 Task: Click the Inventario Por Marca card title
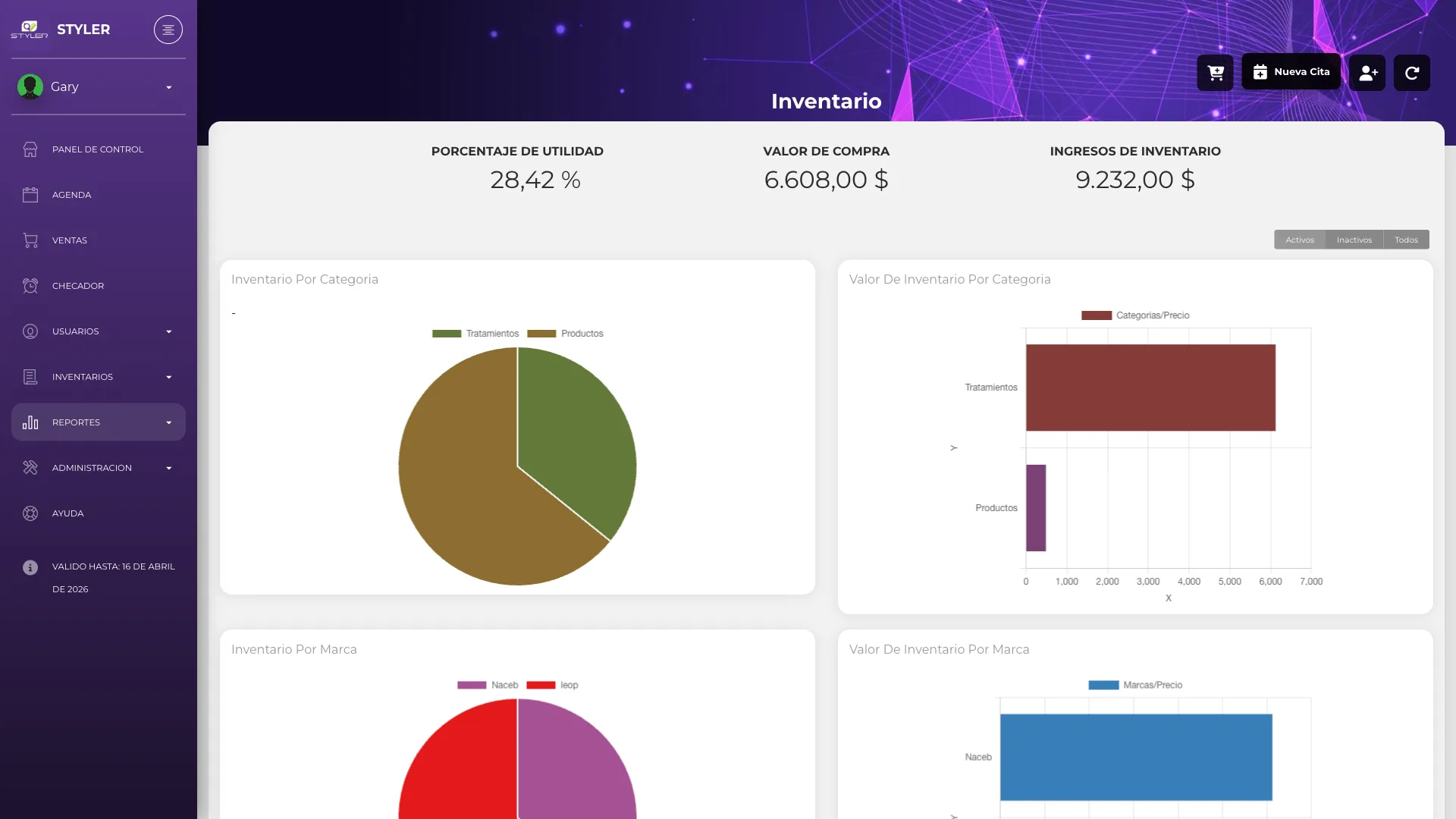[294, 649]
